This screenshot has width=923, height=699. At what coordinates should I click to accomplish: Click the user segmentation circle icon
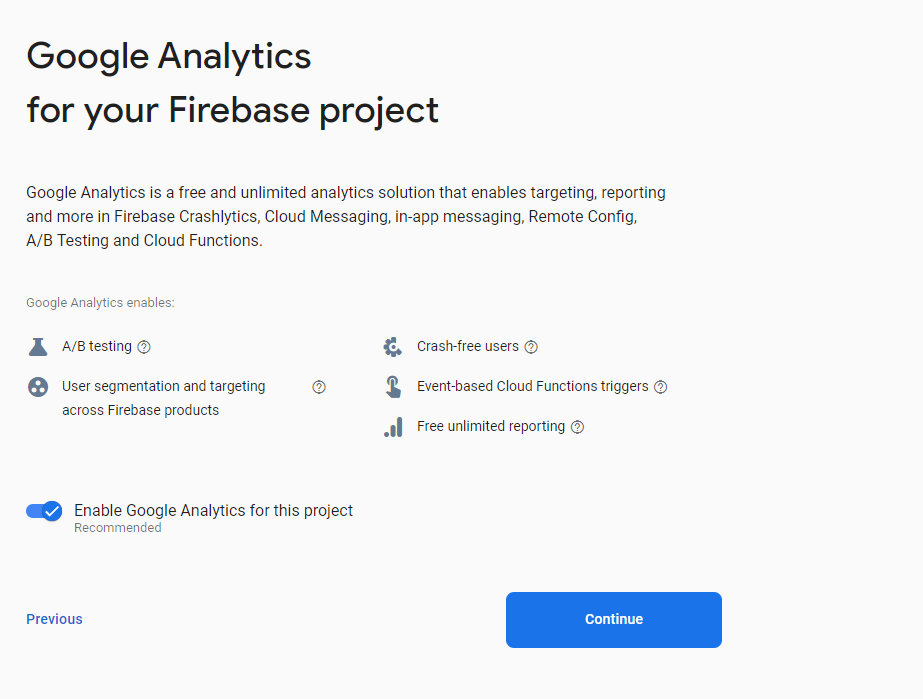pyautogui.click(x=38, y=387)
